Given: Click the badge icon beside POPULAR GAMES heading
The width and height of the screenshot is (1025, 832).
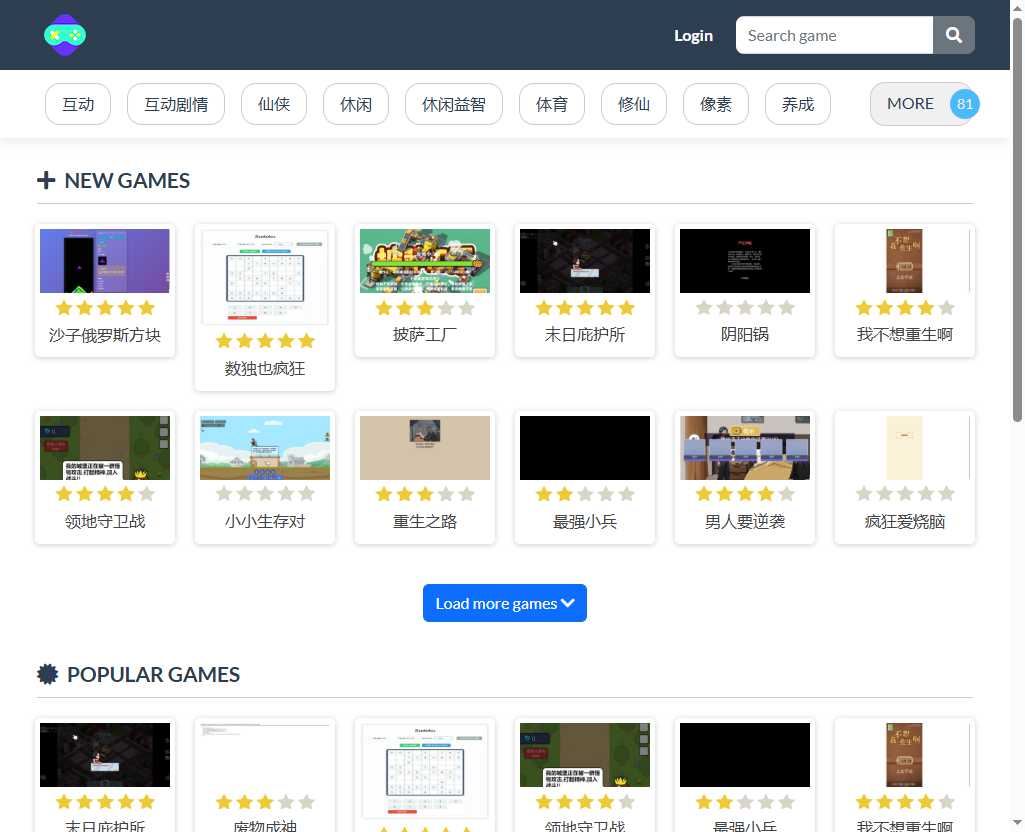Looking at the screenshot, I should (x=46, y=674).
